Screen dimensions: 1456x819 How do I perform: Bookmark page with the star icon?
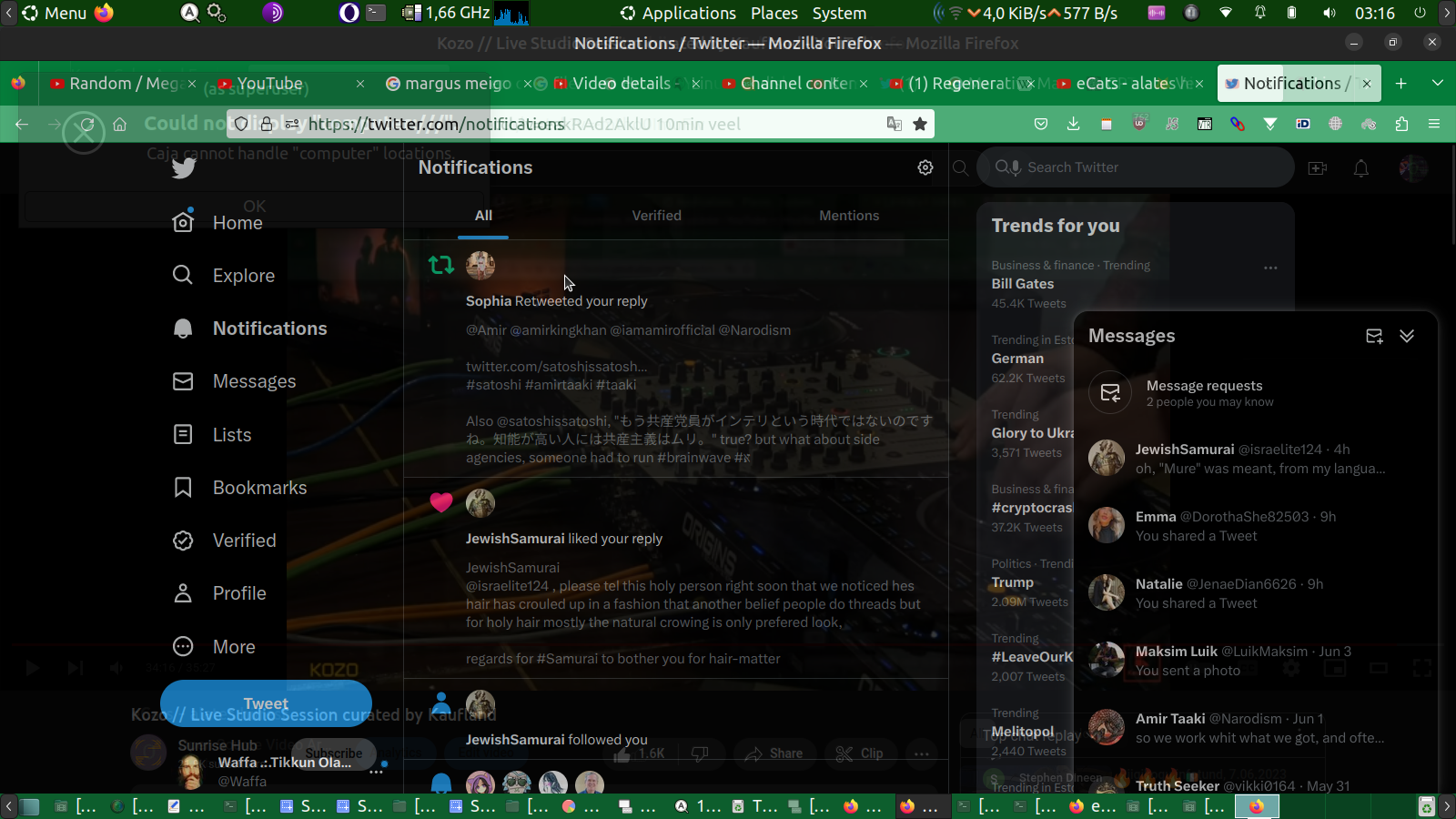[920, 124]
